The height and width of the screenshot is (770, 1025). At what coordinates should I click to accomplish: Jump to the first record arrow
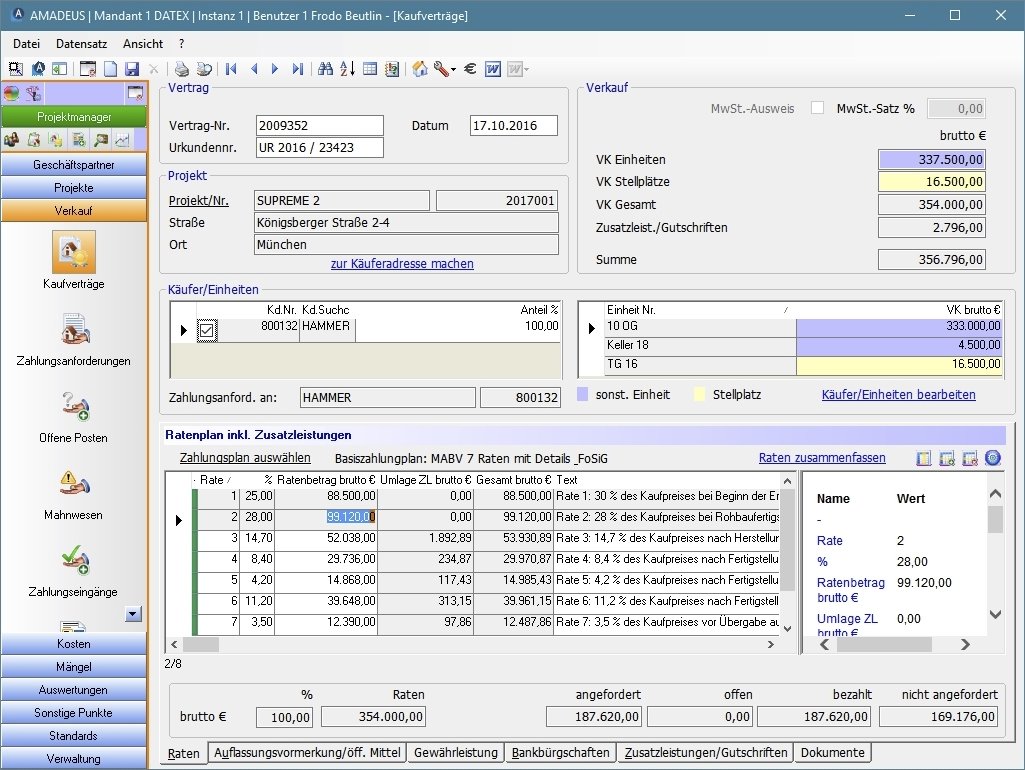click(x=231, y=69)
